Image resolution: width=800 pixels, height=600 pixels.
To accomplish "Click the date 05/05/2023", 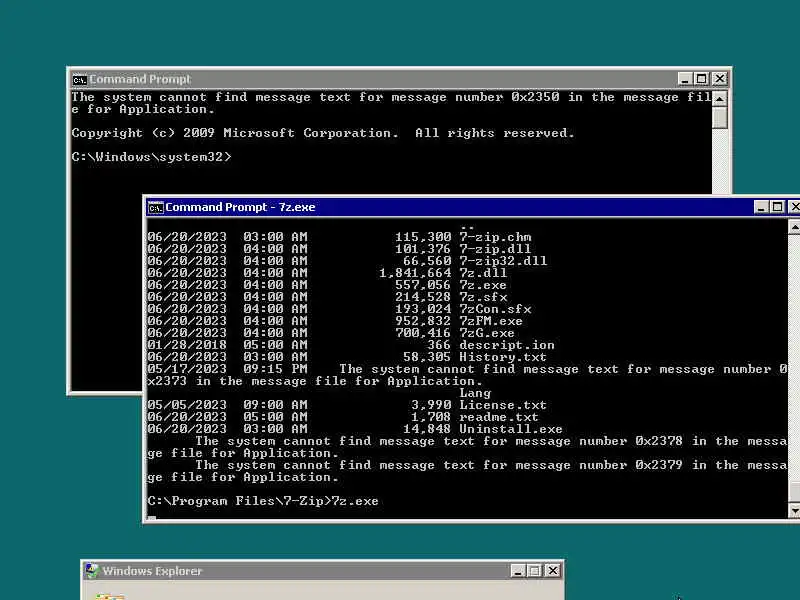I will [187, 405].
